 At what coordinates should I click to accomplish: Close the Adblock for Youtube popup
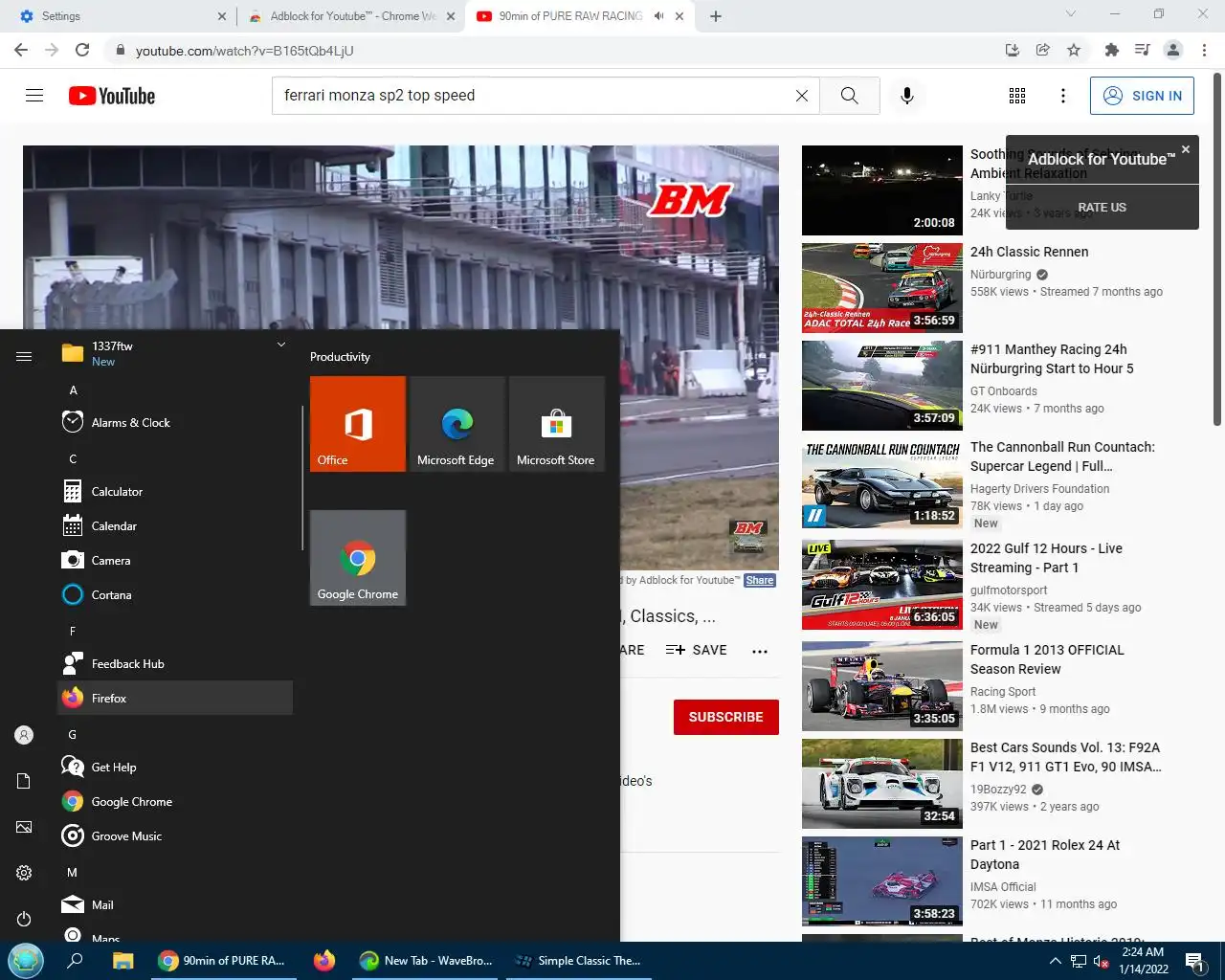coord(1186,149)
